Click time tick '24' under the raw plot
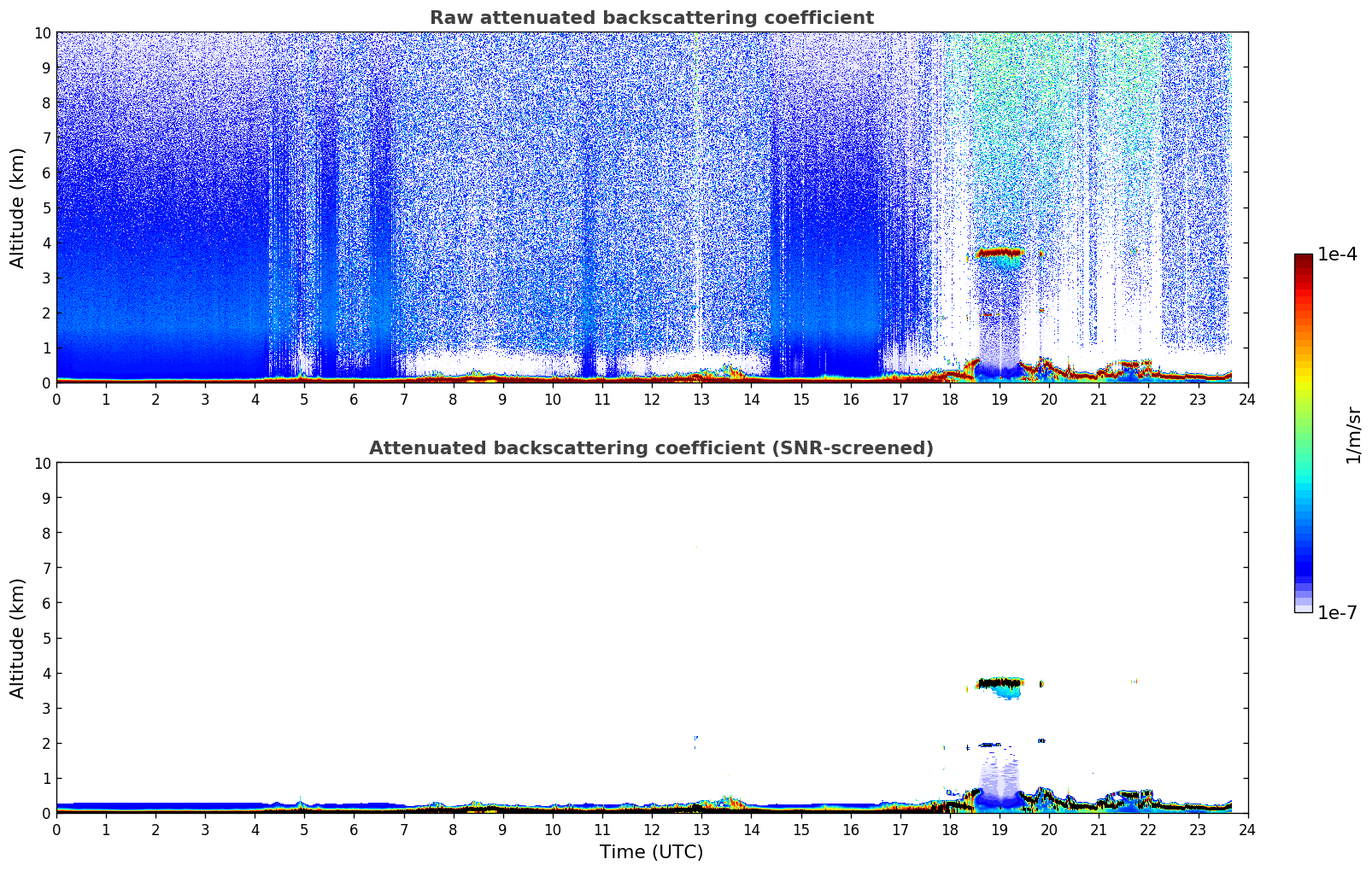The width and height of the screenshot is (1372, 871). point(1247,399)
